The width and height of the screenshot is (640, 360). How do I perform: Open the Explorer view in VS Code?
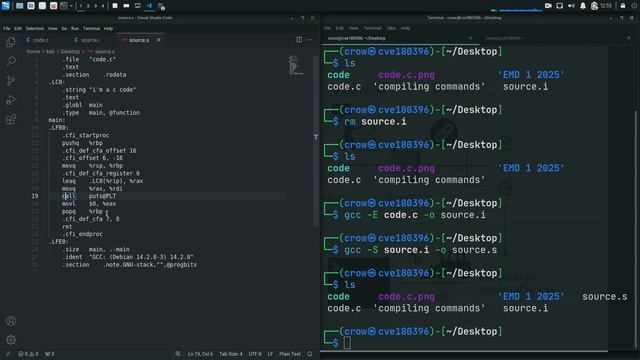11,42
